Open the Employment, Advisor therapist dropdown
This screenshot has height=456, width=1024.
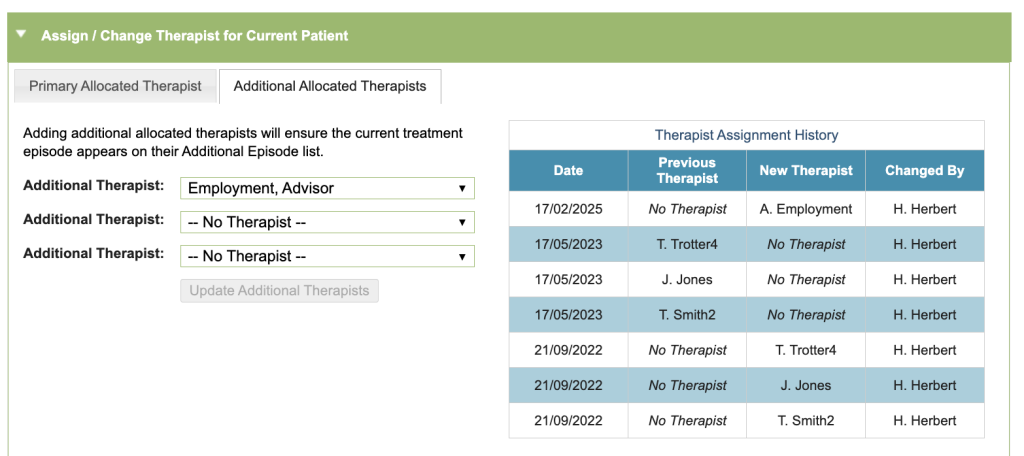(327, 188)
